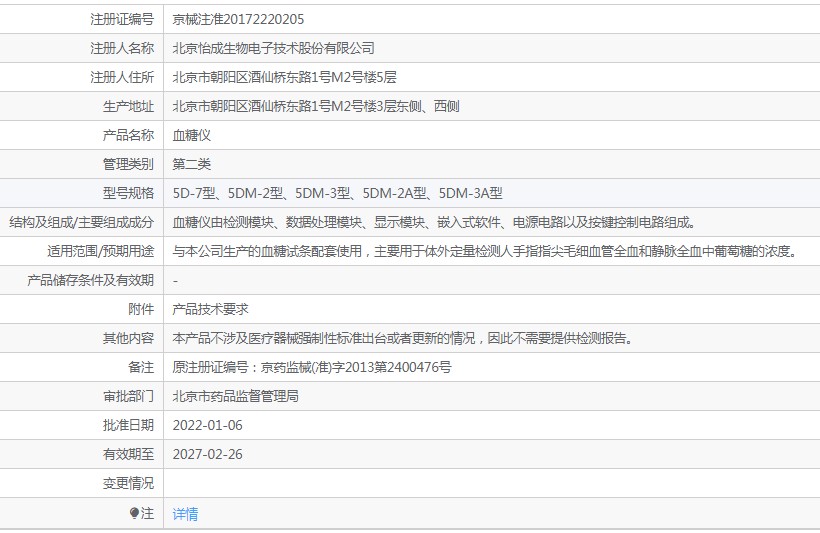Select expiry date 2027-02-26
Viewport: 820px width, 533px height.
point(208,455)
